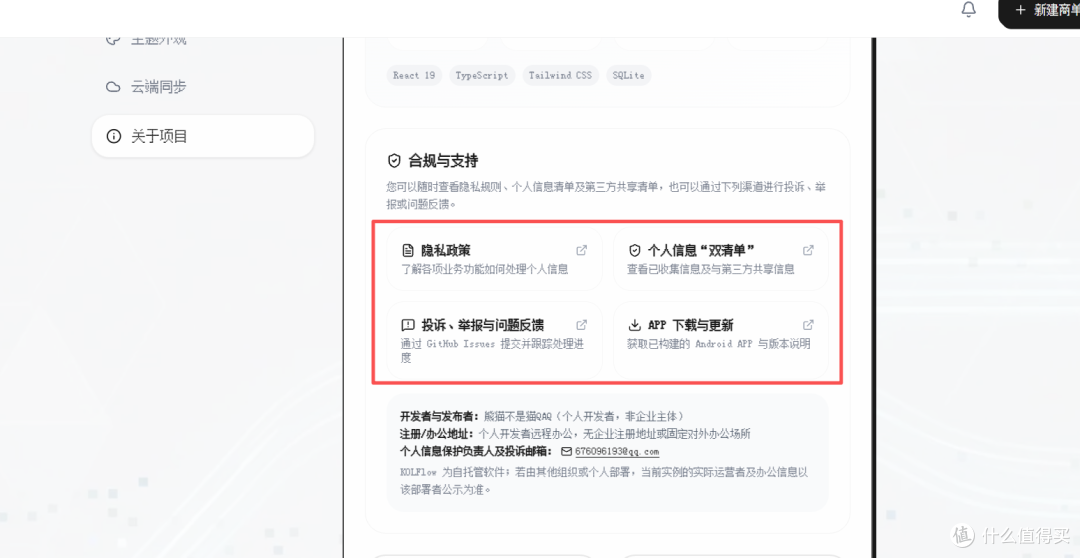The image size is (1080, 558).
Task: Click document icon on 隐私政策 card
Action: (407, 251)
